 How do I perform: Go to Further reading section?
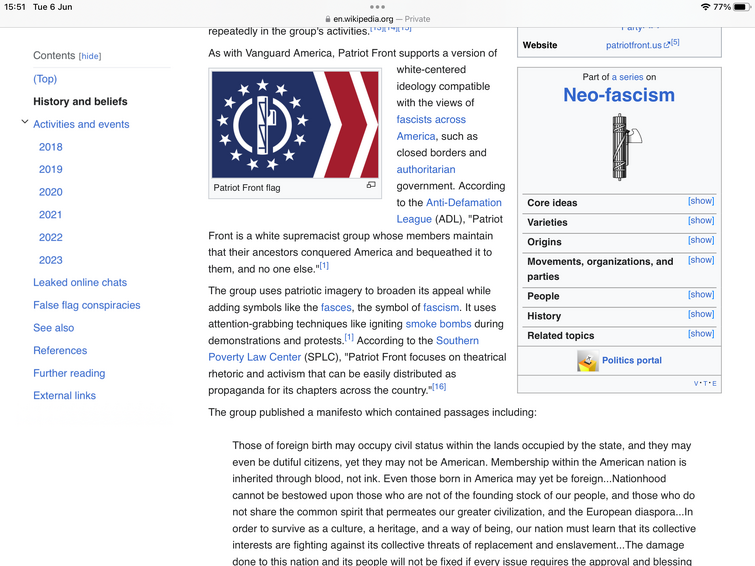69,373
